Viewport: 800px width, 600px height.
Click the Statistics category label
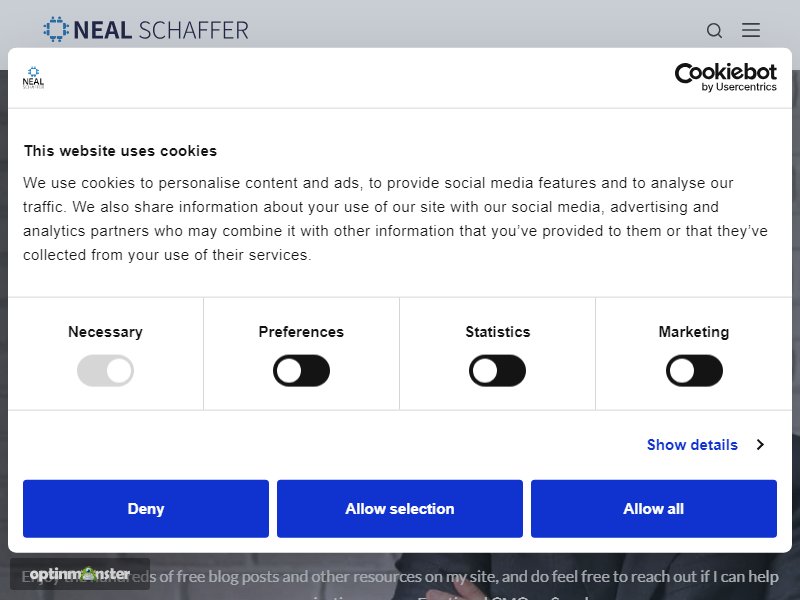pyautogui.click(x=497, y=332)
